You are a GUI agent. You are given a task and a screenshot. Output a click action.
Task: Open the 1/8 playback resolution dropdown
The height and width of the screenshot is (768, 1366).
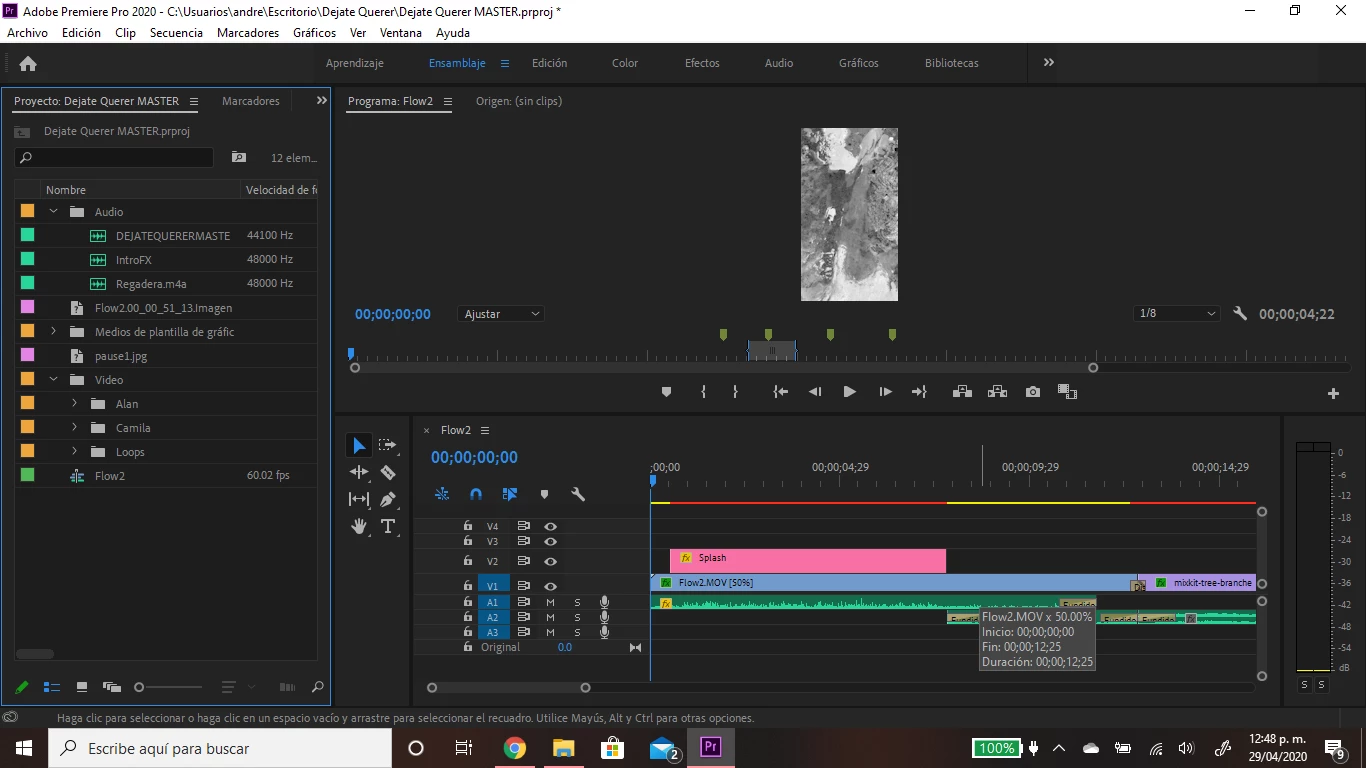point(1177,313)
